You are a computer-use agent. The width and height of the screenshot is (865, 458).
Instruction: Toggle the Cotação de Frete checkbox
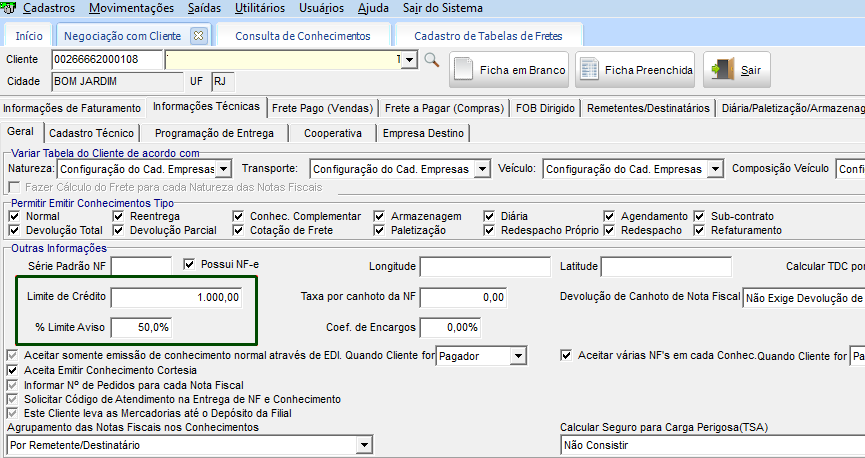click(238, 230)
